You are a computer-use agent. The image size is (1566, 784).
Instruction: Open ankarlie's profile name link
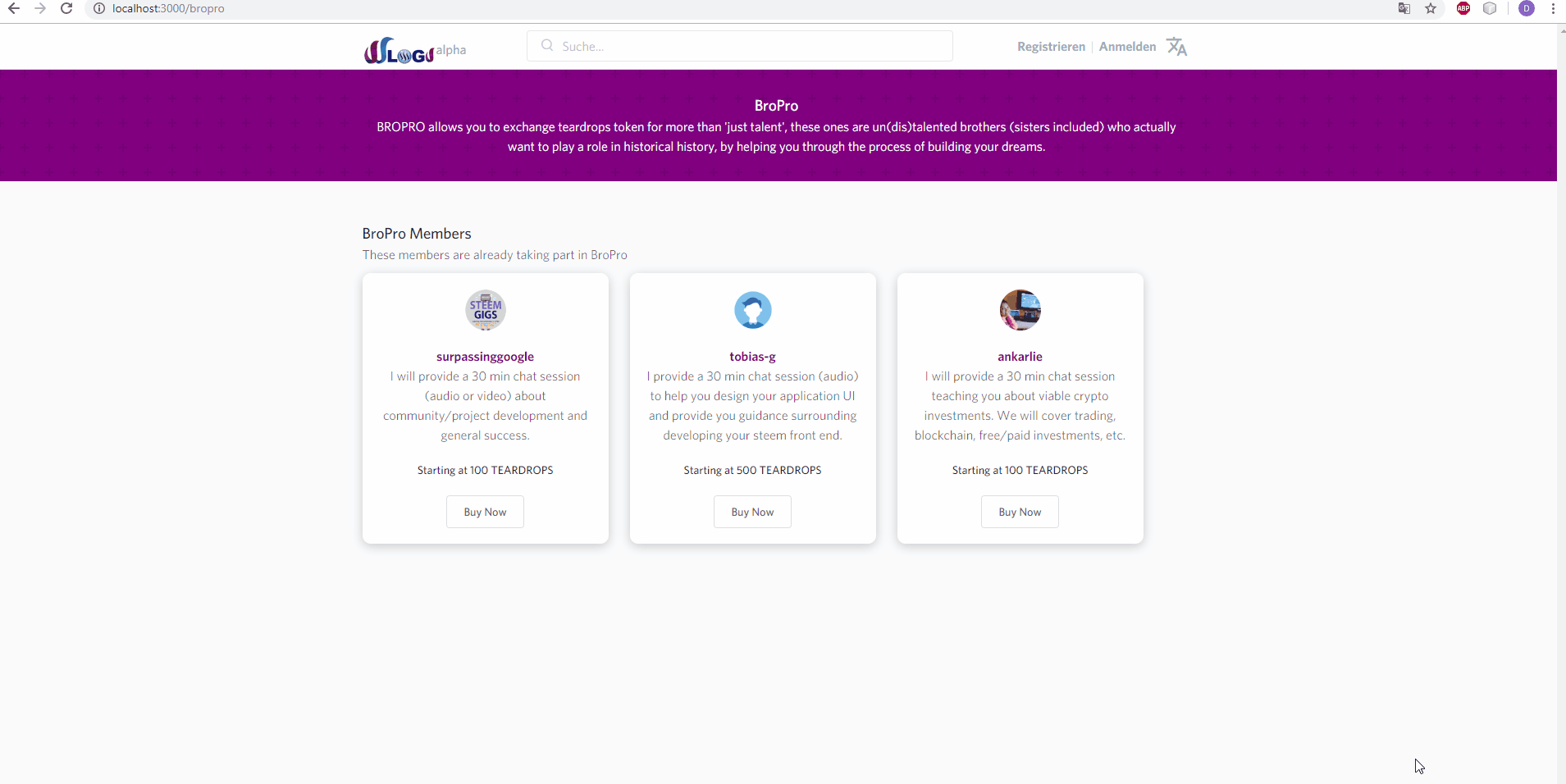click(x=1020, y=357)
